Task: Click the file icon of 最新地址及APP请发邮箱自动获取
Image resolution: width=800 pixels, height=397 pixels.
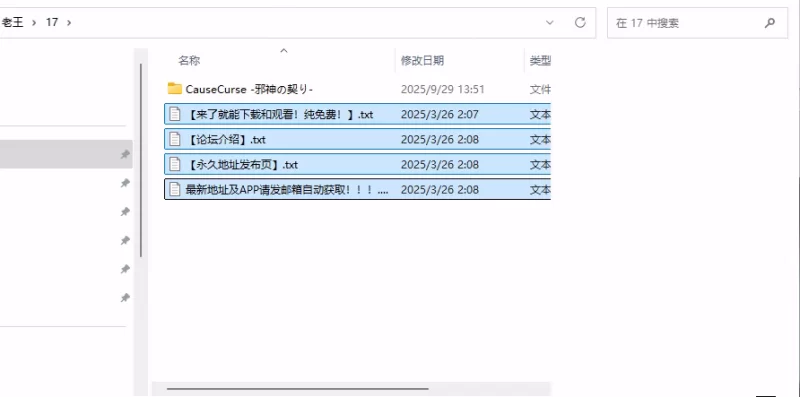Action: point(175,190)
